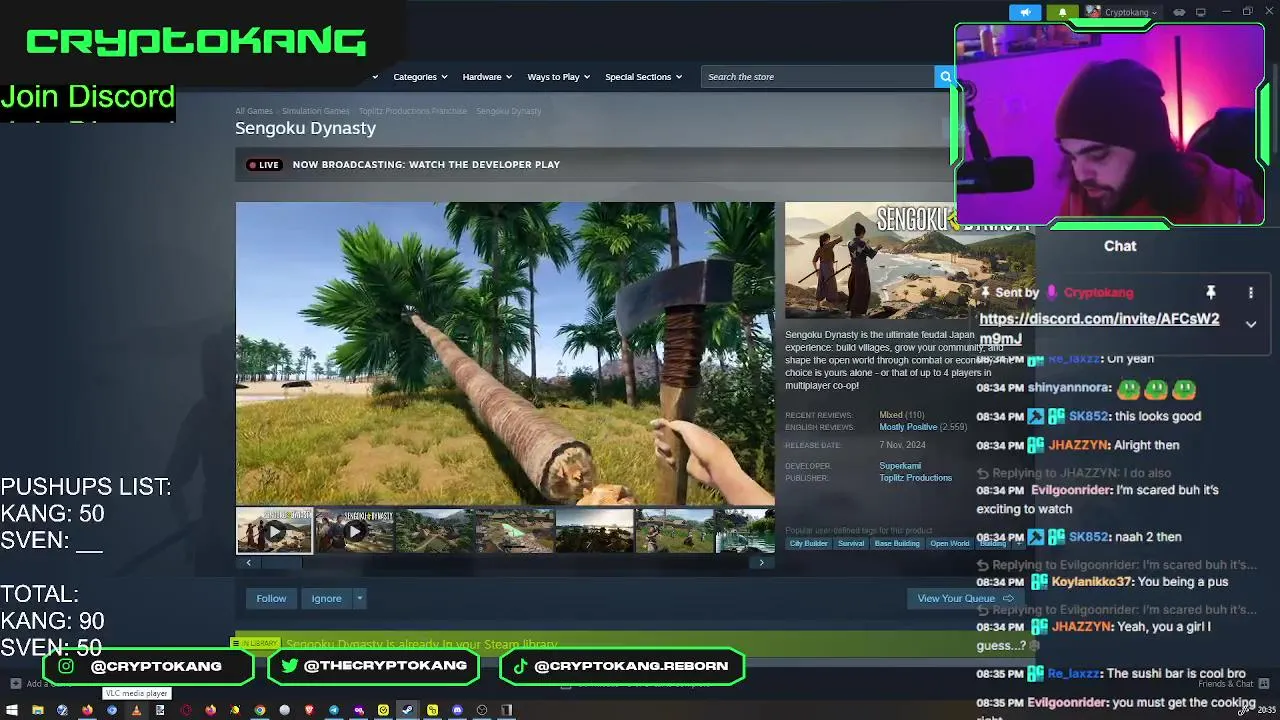Open the dropdown arrow beside Ignore
Viewport: 1280px width, 720px height.
coord(359,598)
